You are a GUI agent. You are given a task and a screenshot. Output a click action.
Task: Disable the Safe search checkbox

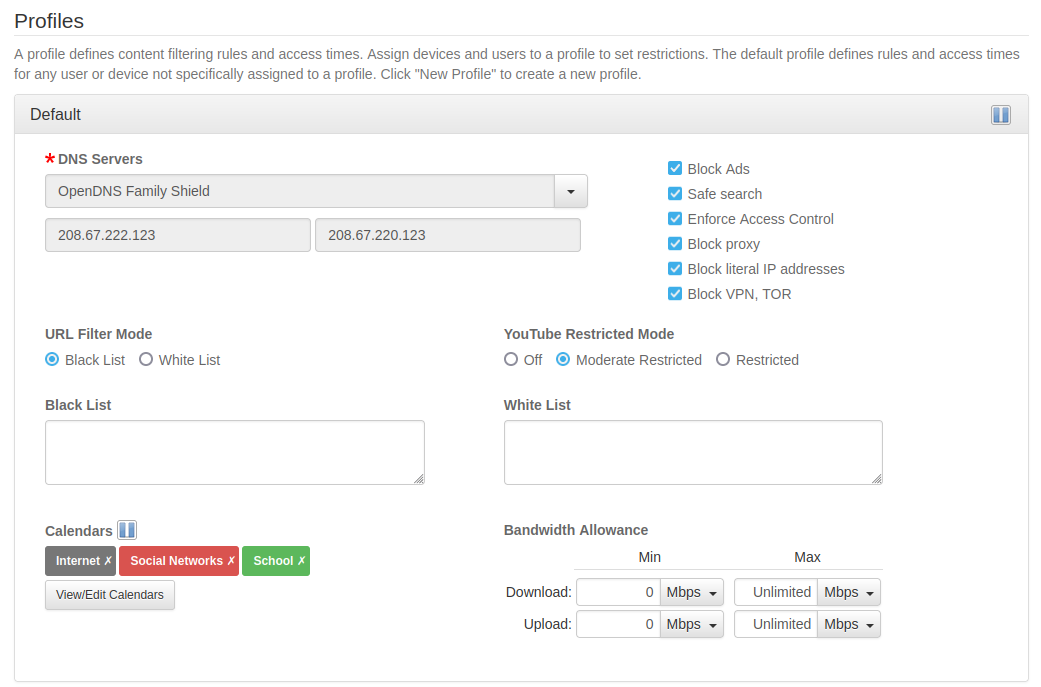click(x=675, y=194)
